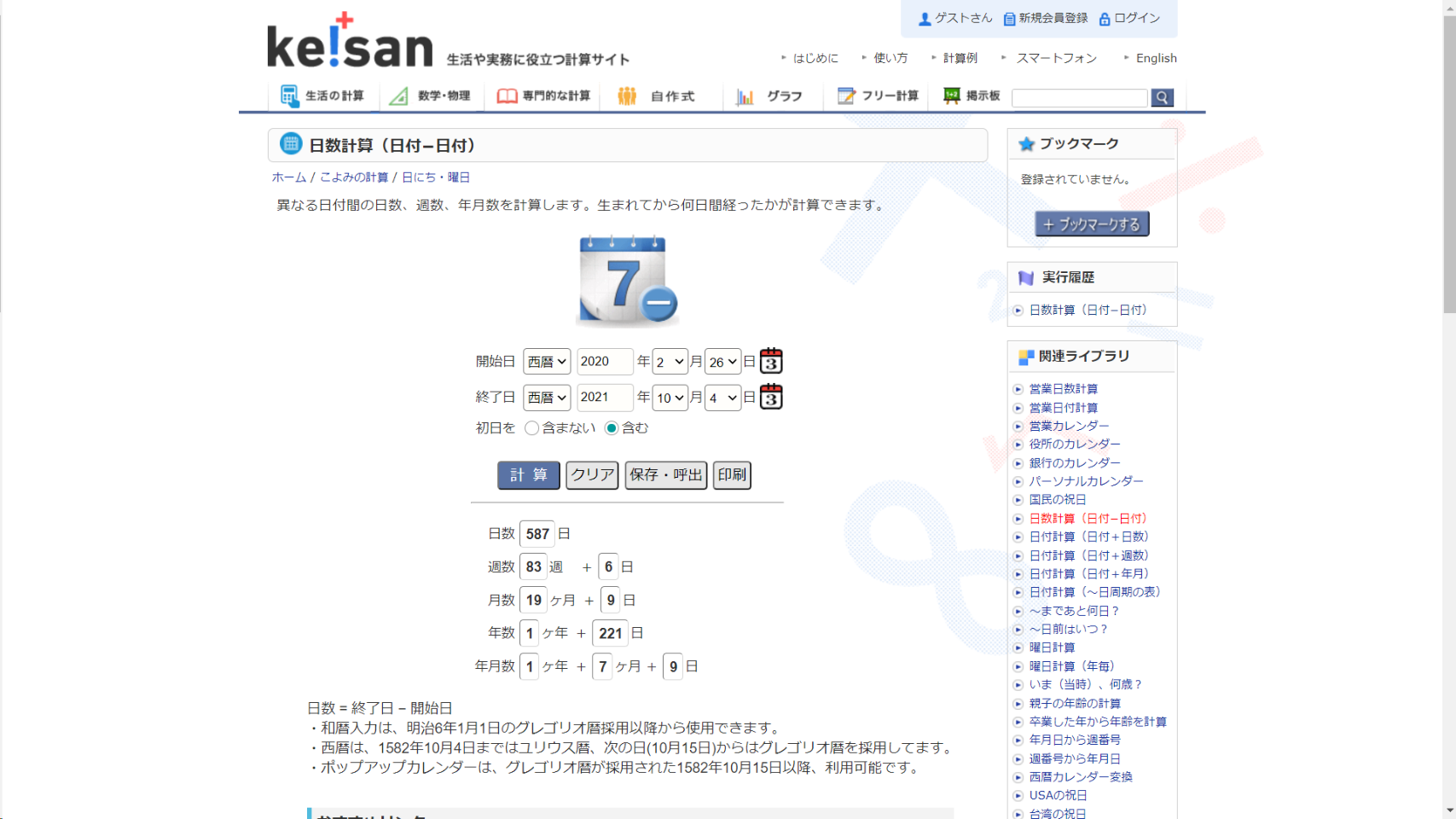Click the 実行履歴 flag icon
This screenshot has height=819, width=1456.
coord(1026,278)
